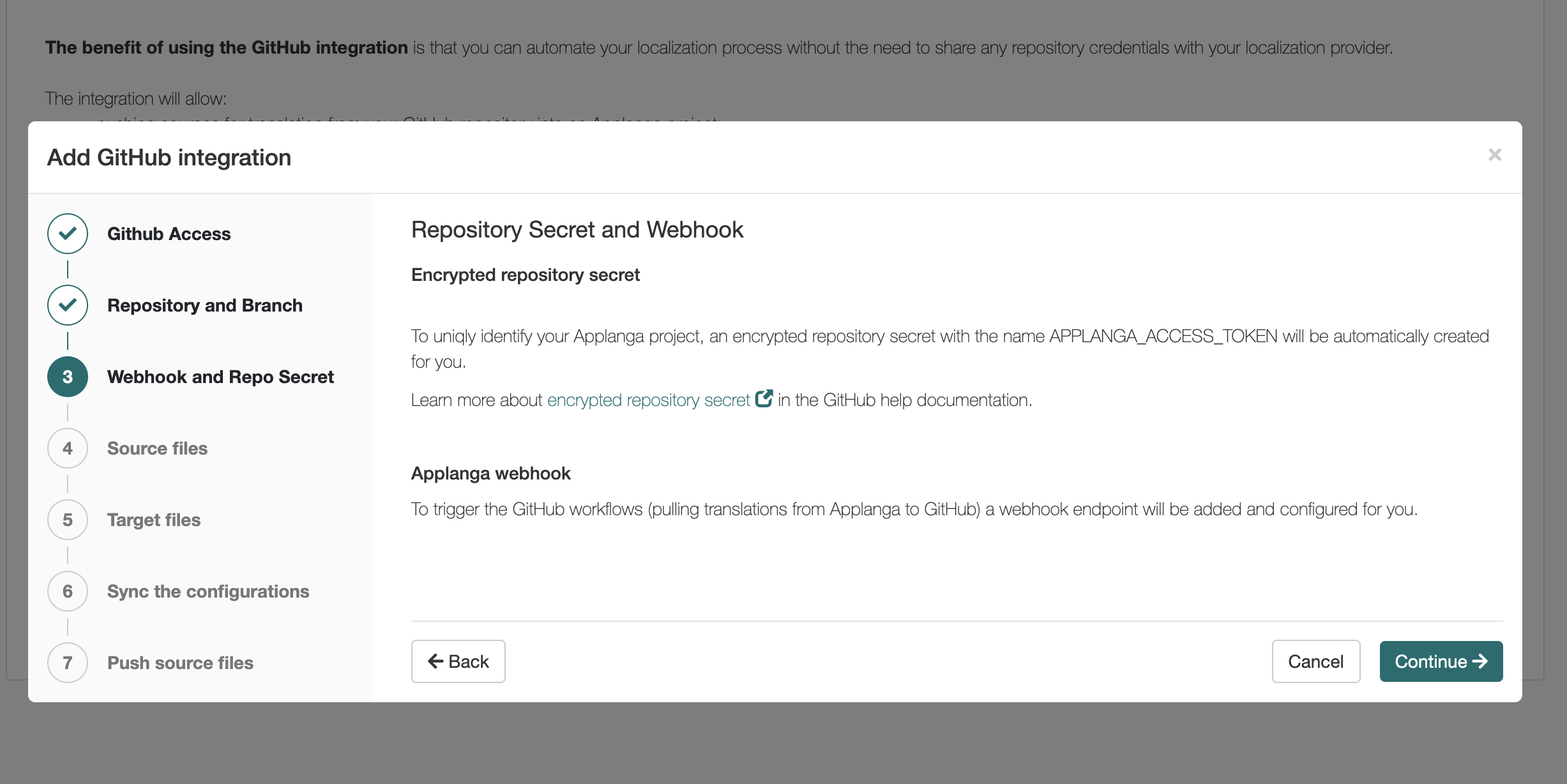Screen dimensions: 1567x784
Task: Click the step 4 number circle
Action: (68, 448)
